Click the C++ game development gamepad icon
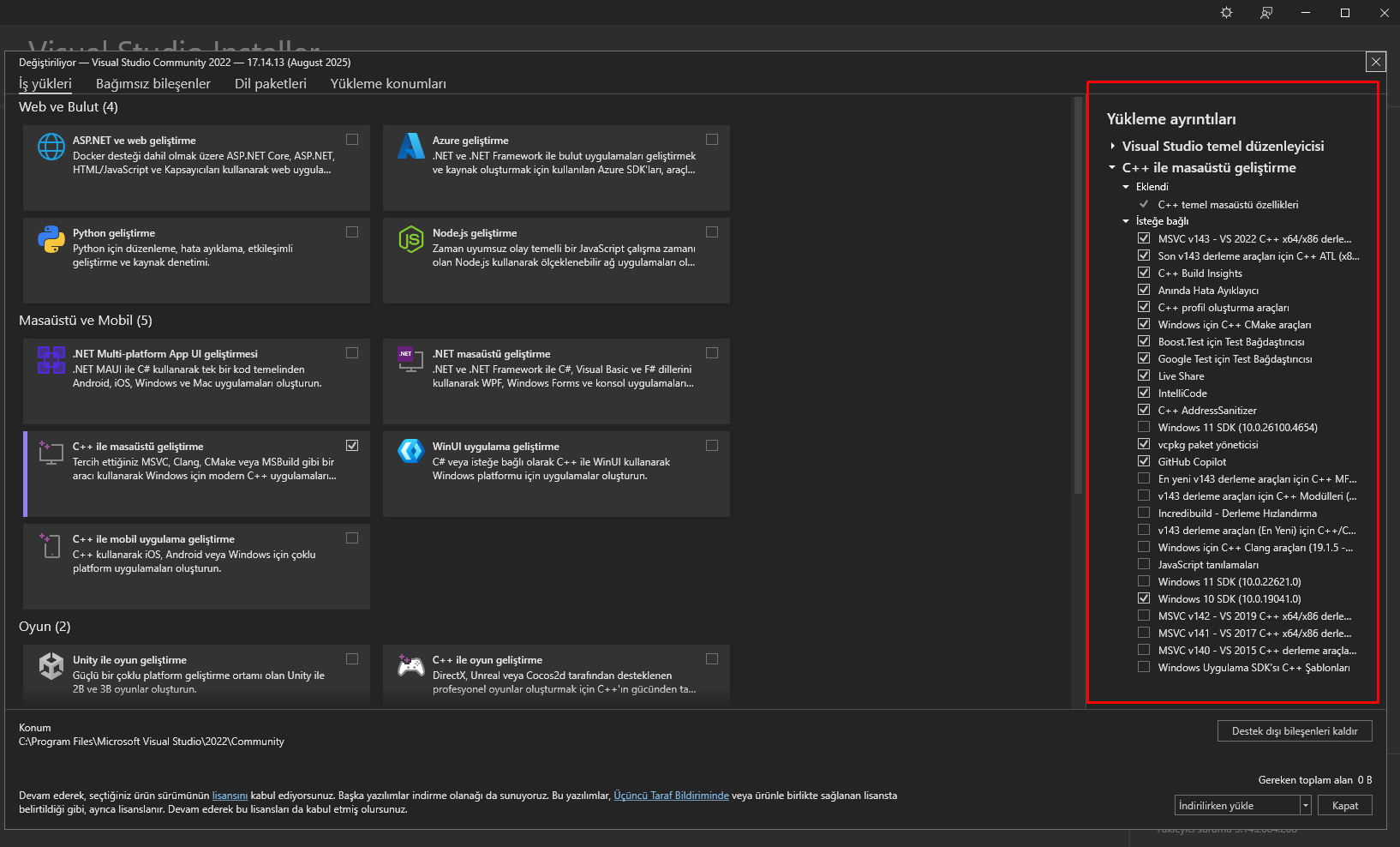The width and height of the screenshot is (1400, 847). coord(411,666)
